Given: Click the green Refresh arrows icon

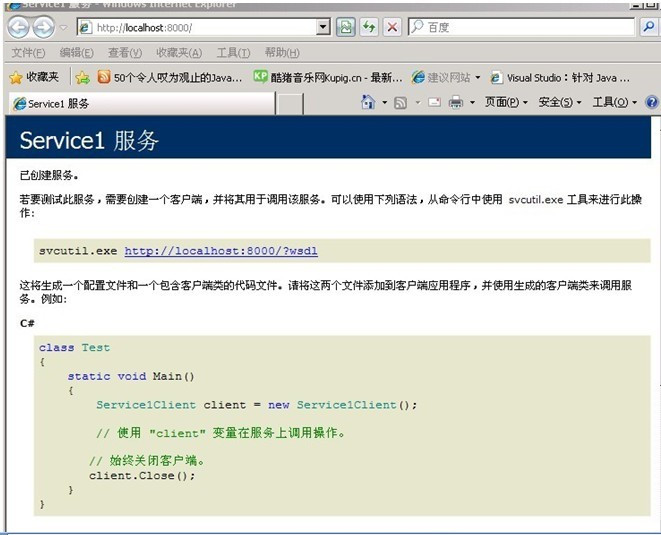Looking at the screenshot, I should (x=369, y=28).
